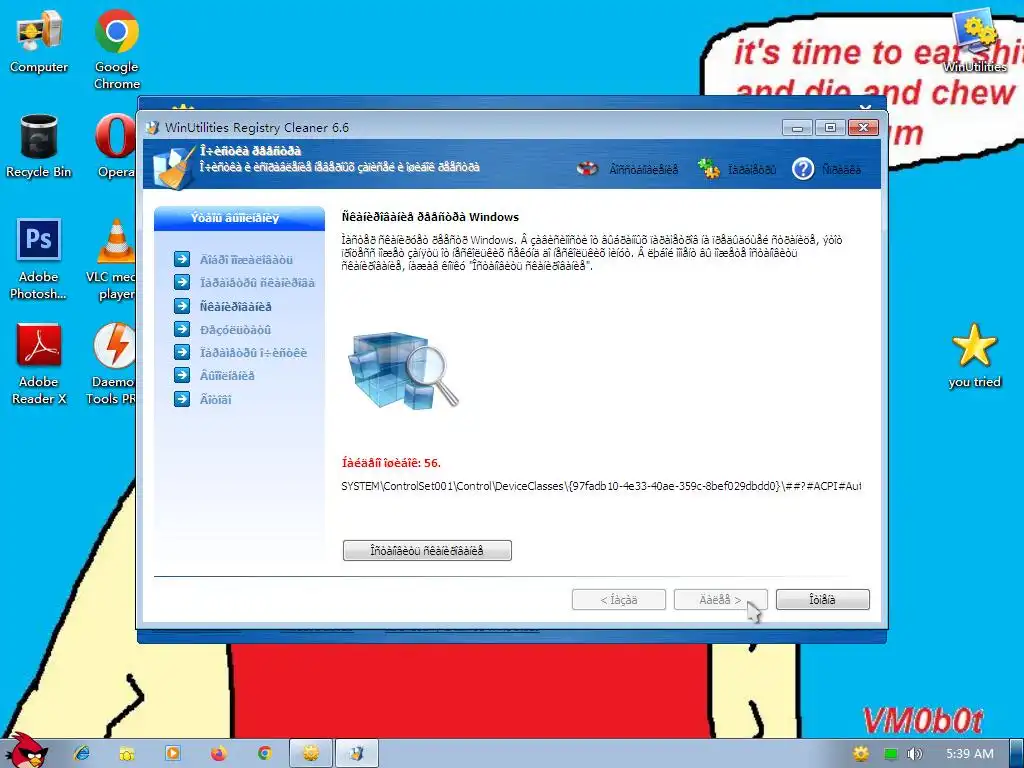Click the blue question mark help icon

pyautogui.click(x=803, y=169)
